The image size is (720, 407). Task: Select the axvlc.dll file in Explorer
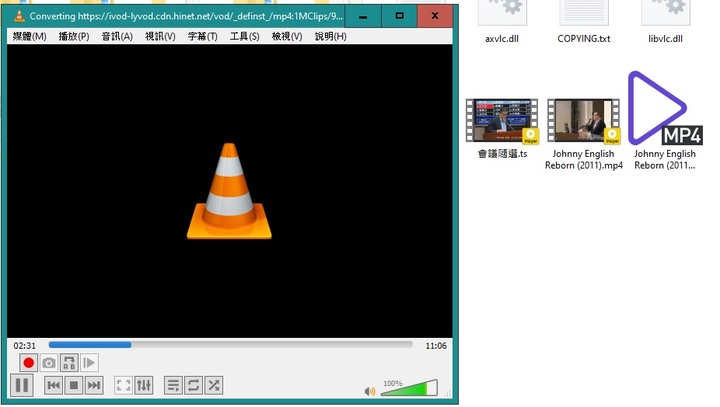pos(502,23)
